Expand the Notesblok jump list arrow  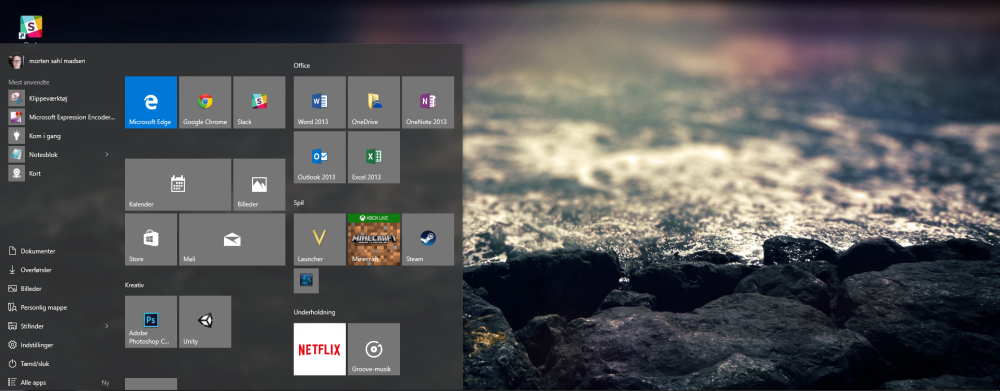107,154
